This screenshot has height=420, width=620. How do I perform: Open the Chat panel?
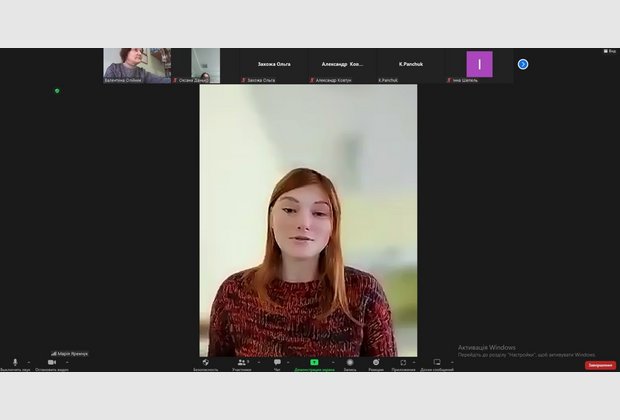coord(277,362)
